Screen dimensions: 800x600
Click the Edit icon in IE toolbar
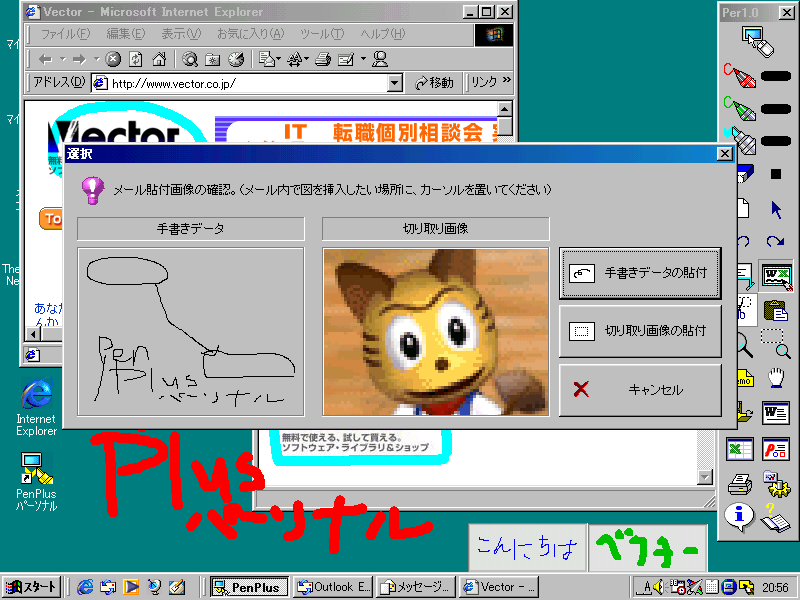click(x=346, y=60)
